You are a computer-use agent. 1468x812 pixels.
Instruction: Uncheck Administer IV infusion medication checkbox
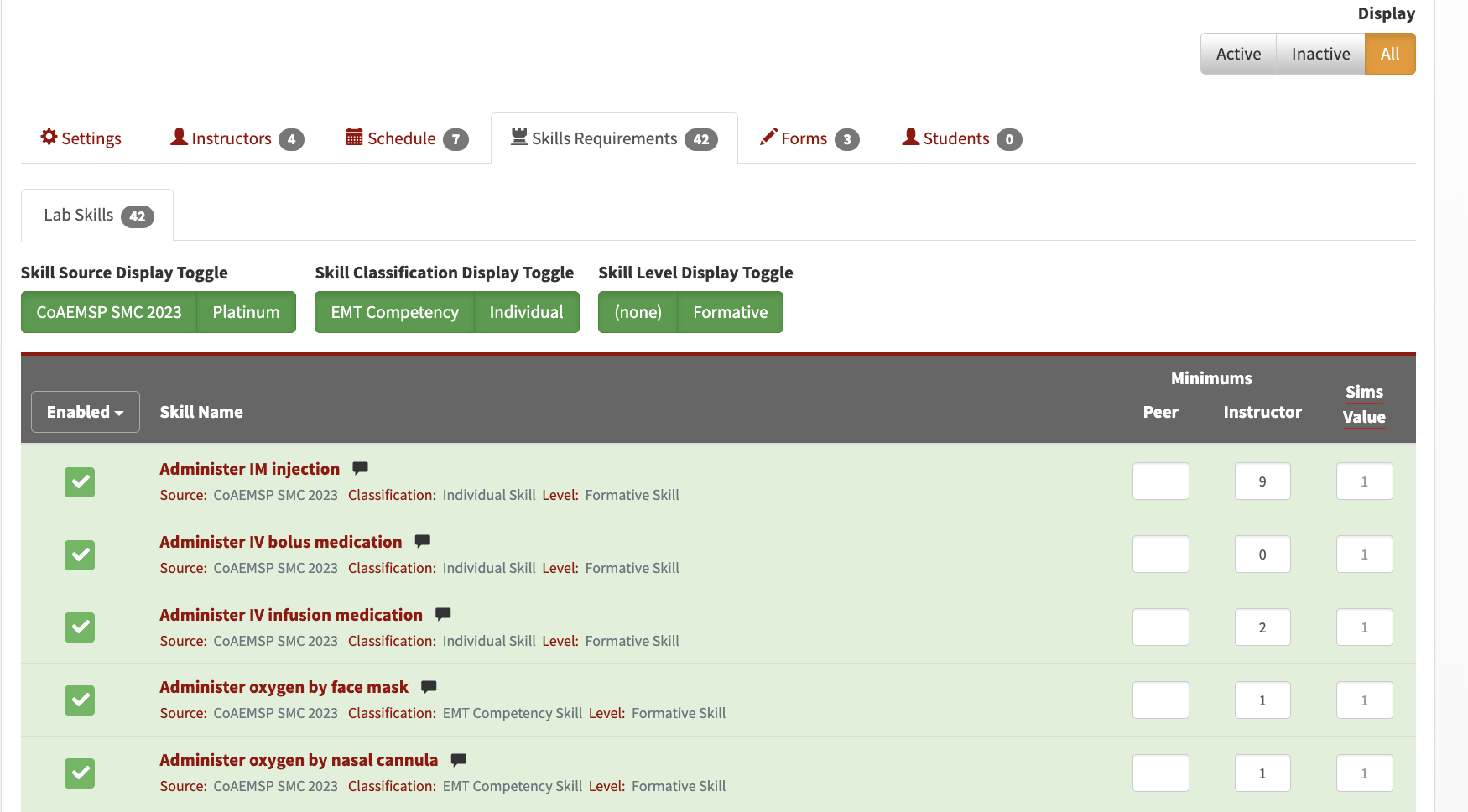click(x=80, y=627)
